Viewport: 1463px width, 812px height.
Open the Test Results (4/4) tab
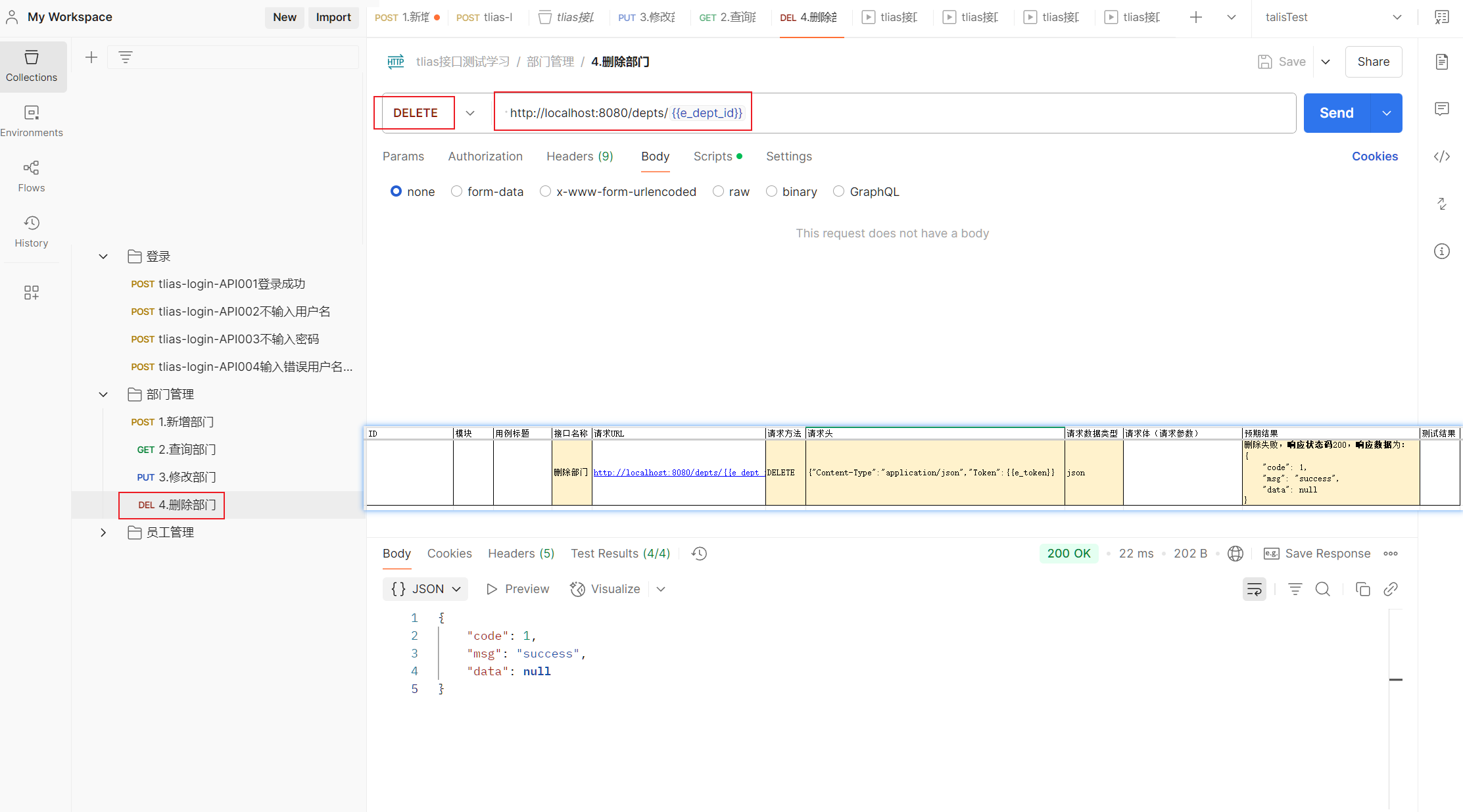pyautogui.click(x=620, y=554)
